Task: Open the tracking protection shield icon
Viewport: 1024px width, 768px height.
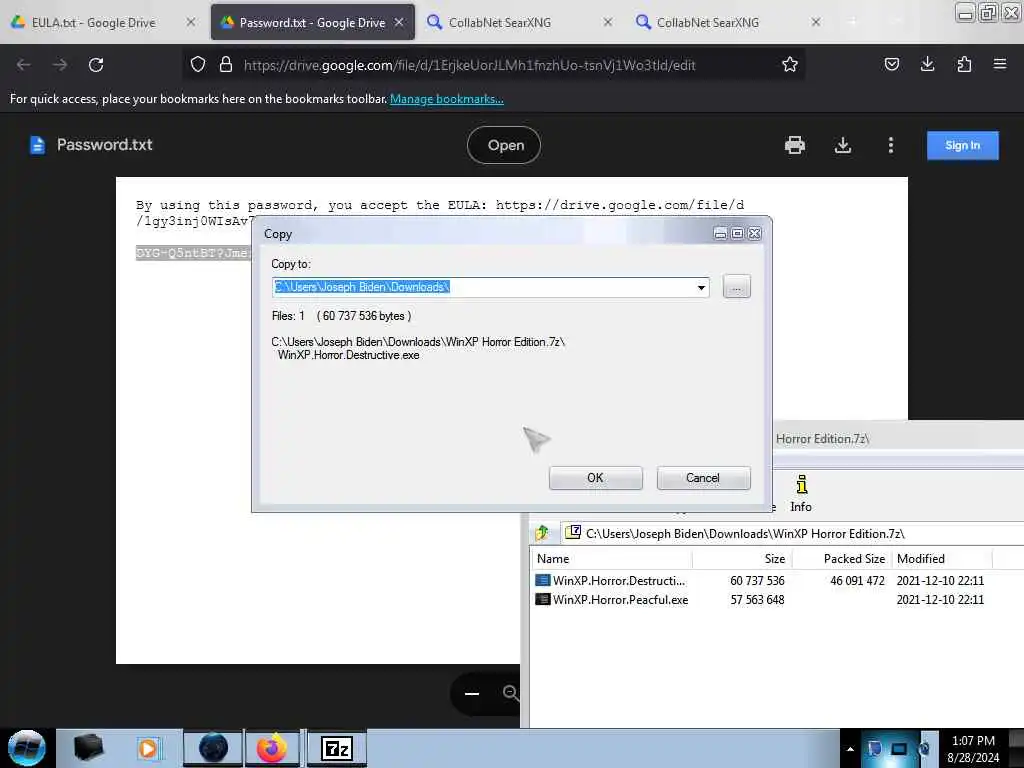Action: click(x=198, y=65)
